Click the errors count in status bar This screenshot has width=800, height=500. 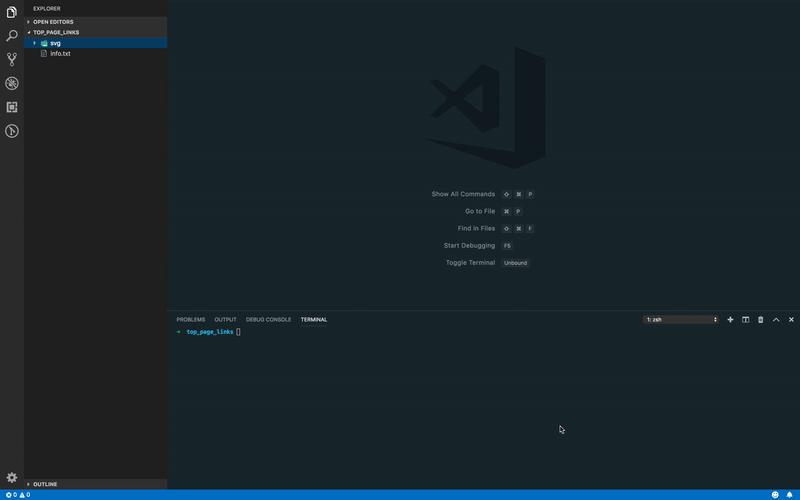click(11, 495)
